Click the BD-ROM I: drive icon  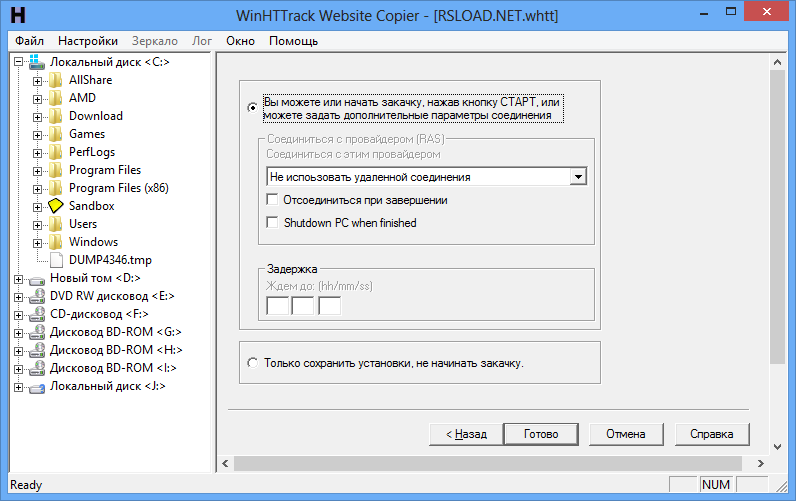click(x=37, y=369)
